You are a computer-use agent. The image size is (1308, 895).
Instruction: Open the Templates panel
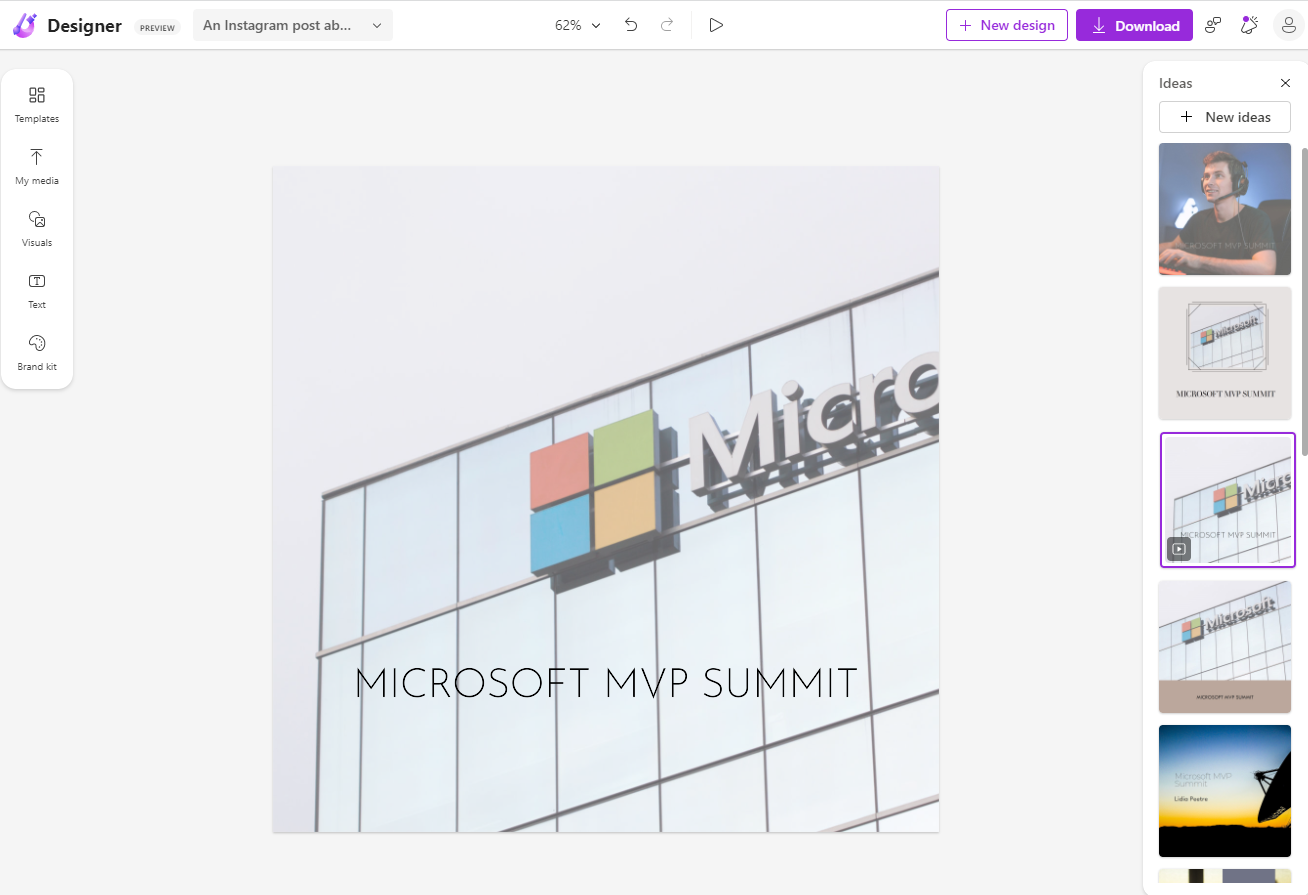(x=37, y=104)
